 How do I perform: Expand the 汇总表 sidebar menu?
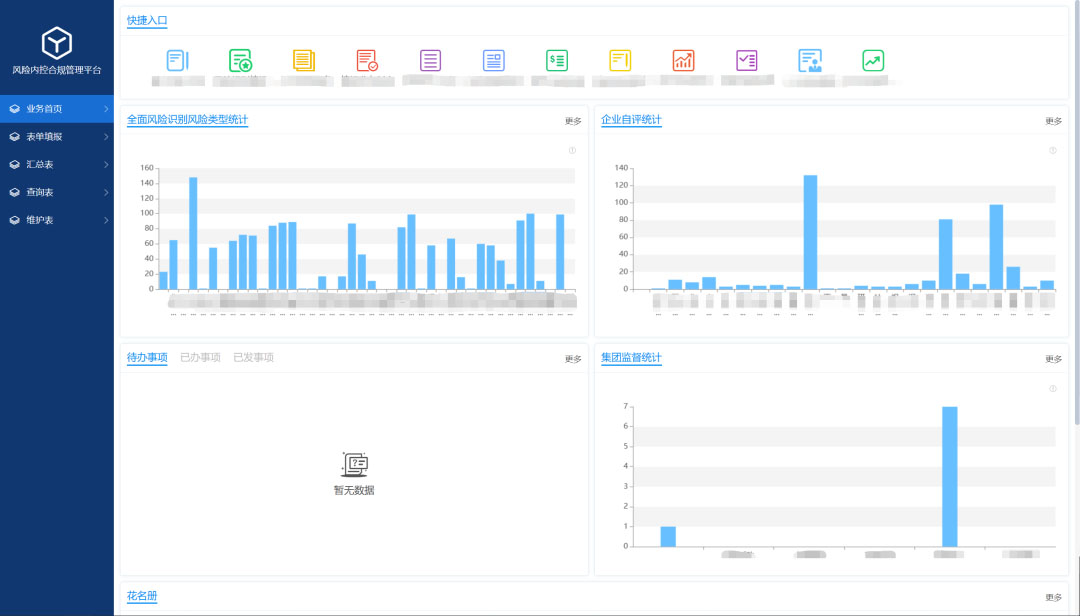click(57, 165)
